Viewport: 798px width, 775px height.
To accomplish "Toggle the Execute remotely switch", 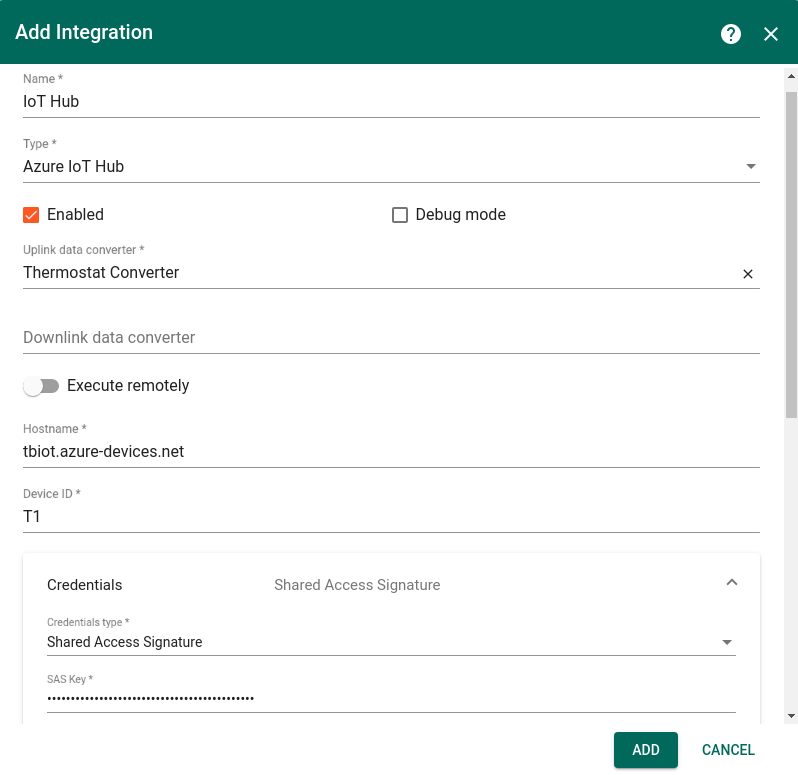I will click(x=42, y=386).
